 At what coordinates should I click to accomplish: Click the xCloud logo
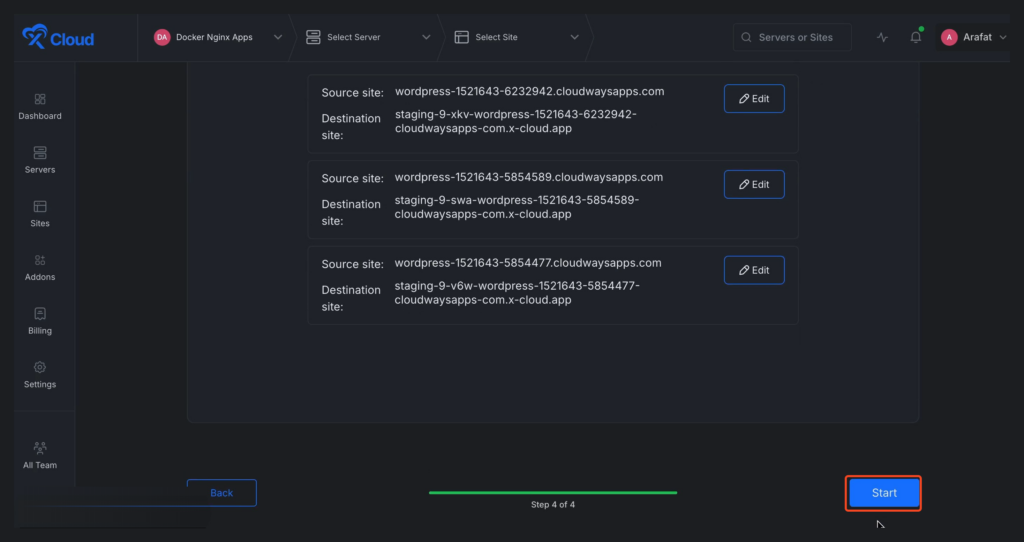pos(58,38)
